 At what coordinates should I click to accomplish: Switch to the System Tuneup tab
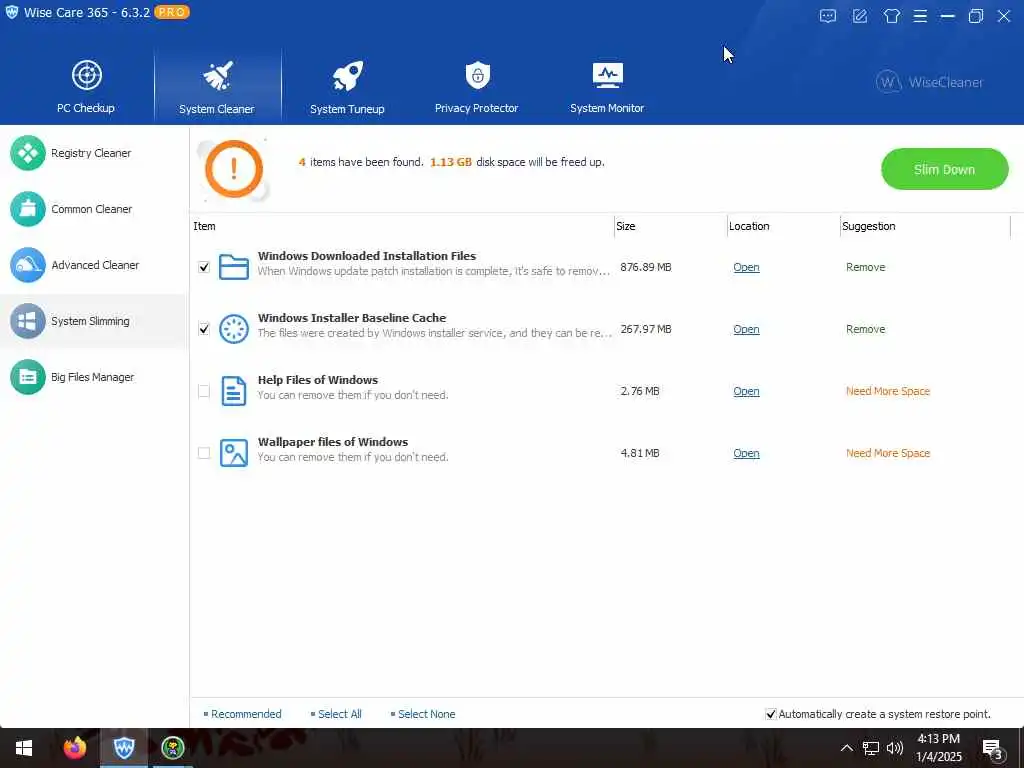pyautogui.click(x=347, y=87)
